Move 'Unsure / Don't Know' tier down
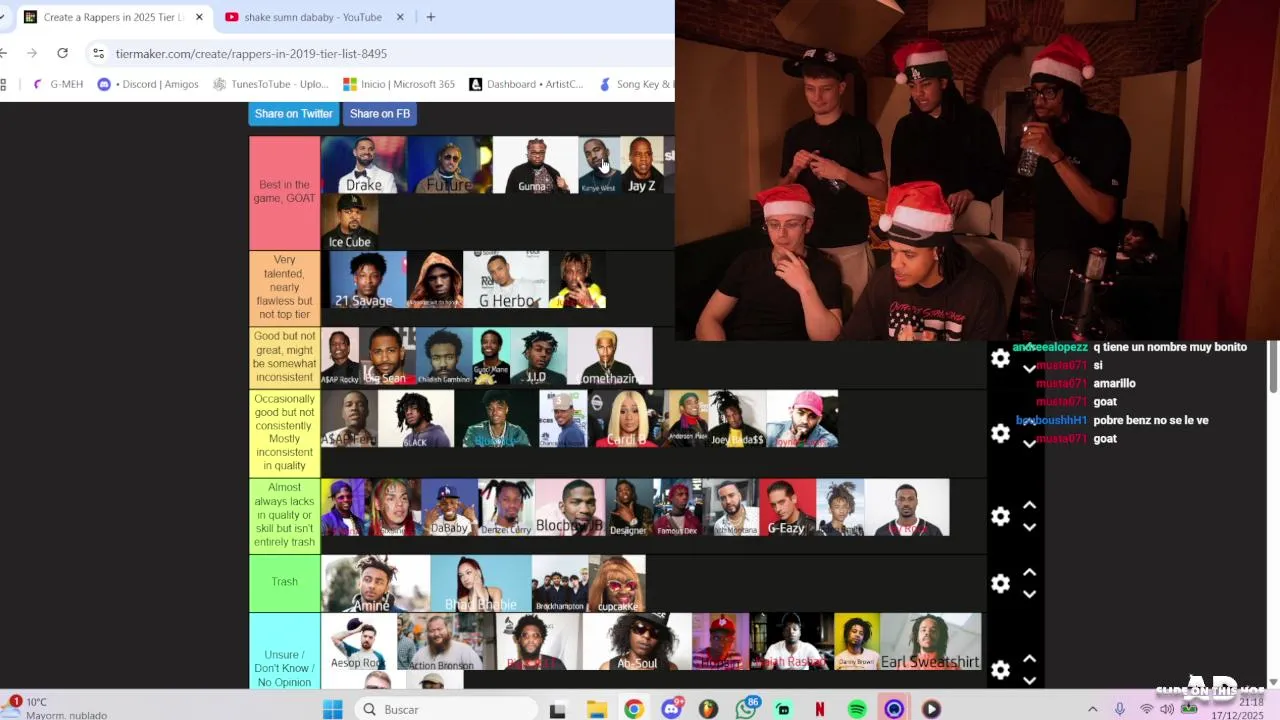 pyautogui.click(x=1029, y=681)
